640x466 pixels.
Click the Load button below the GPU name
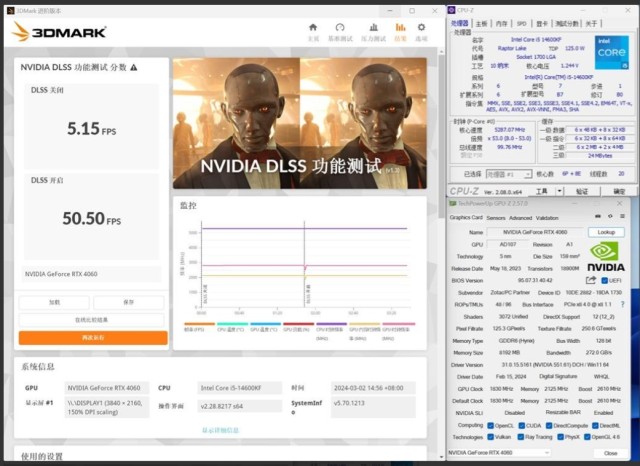pyautogui.click(x=54, y=302)
